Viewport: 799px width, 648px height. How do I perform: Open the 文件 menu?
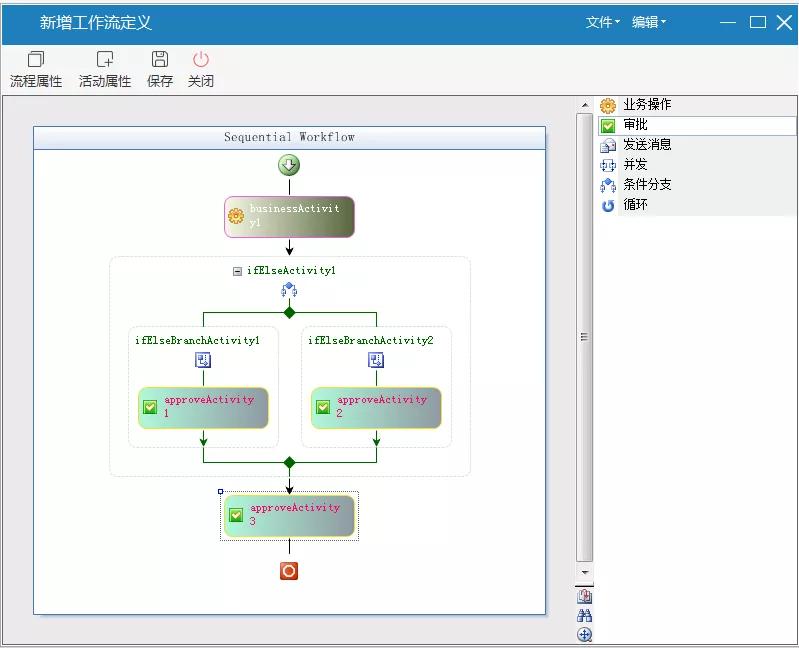602,22
